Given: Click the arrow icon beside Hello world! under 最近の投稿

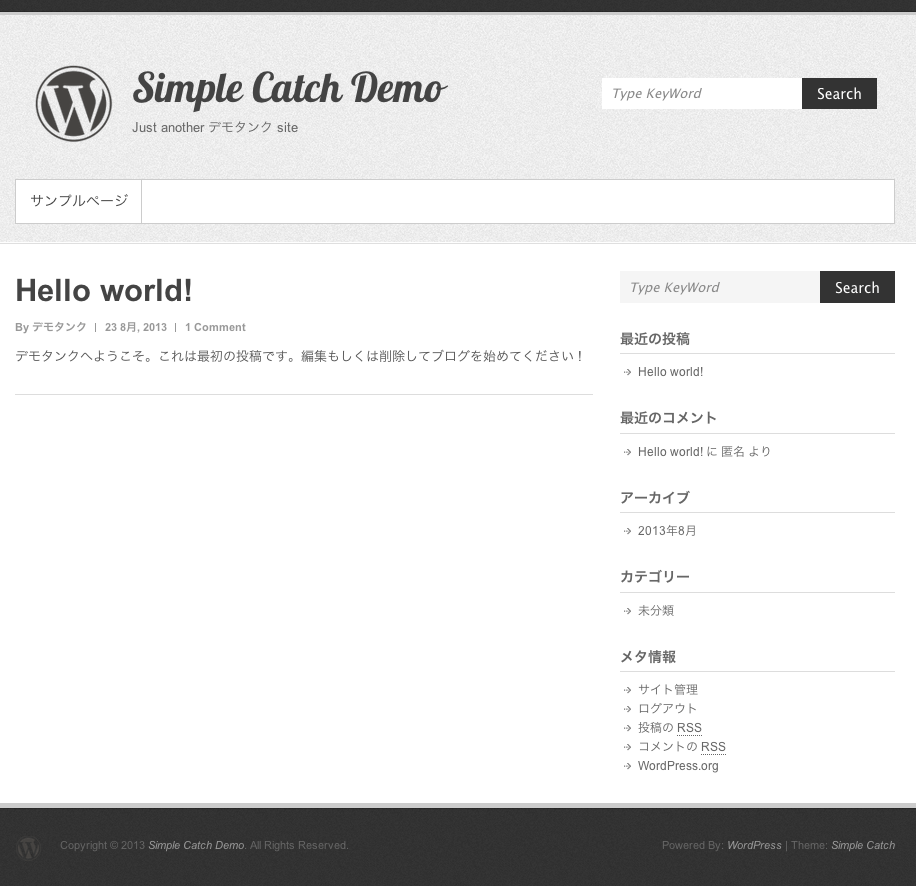Looking at the screenshot, I should click(628, 371).
